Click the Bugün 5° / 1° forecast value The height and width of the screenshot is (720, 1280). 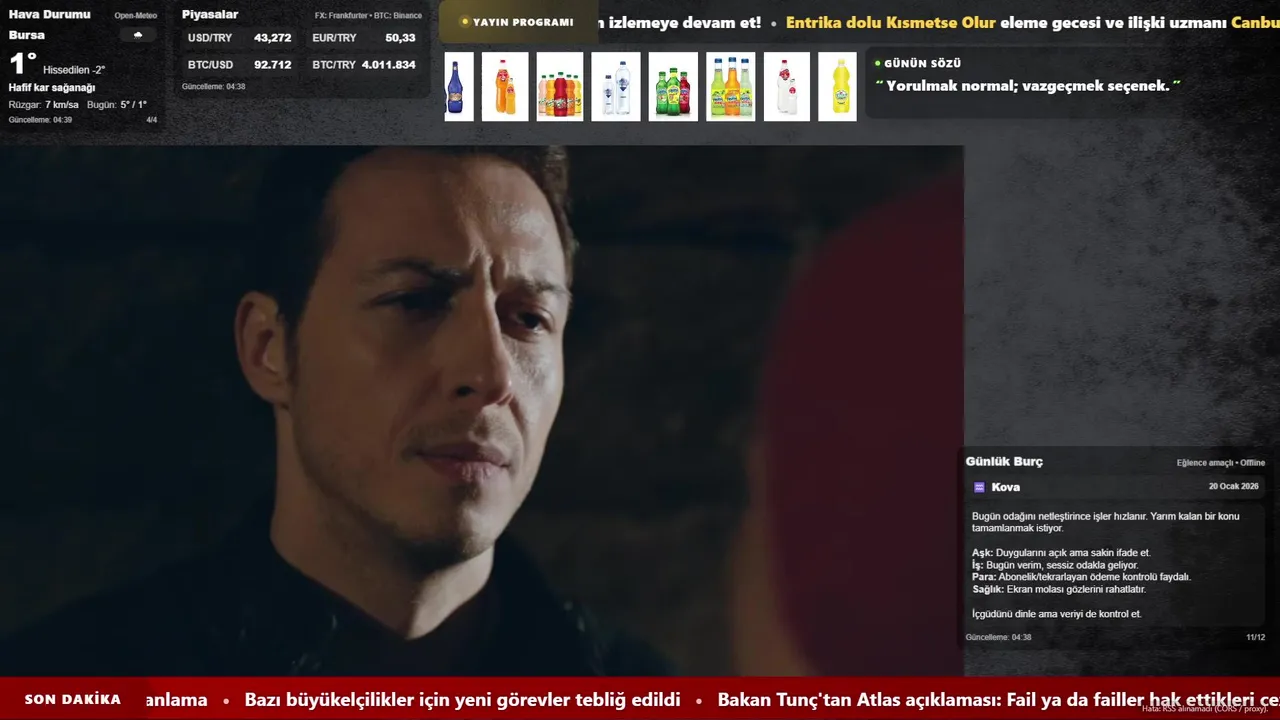pos(117,105)
